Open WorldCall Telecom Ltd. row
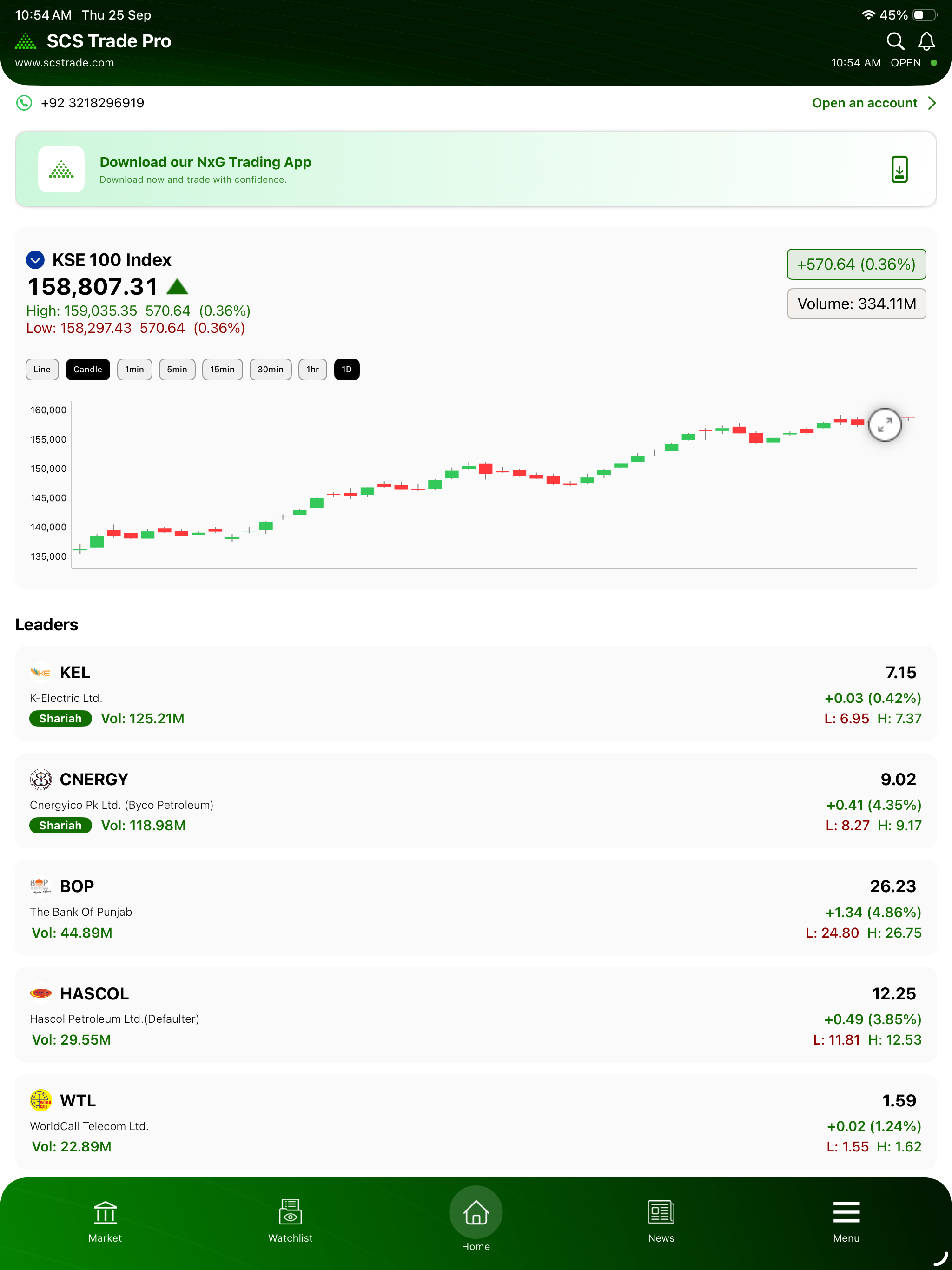Image resolution: width=952 pixels, height=1270 pixels. click(x=476, y=1121)
